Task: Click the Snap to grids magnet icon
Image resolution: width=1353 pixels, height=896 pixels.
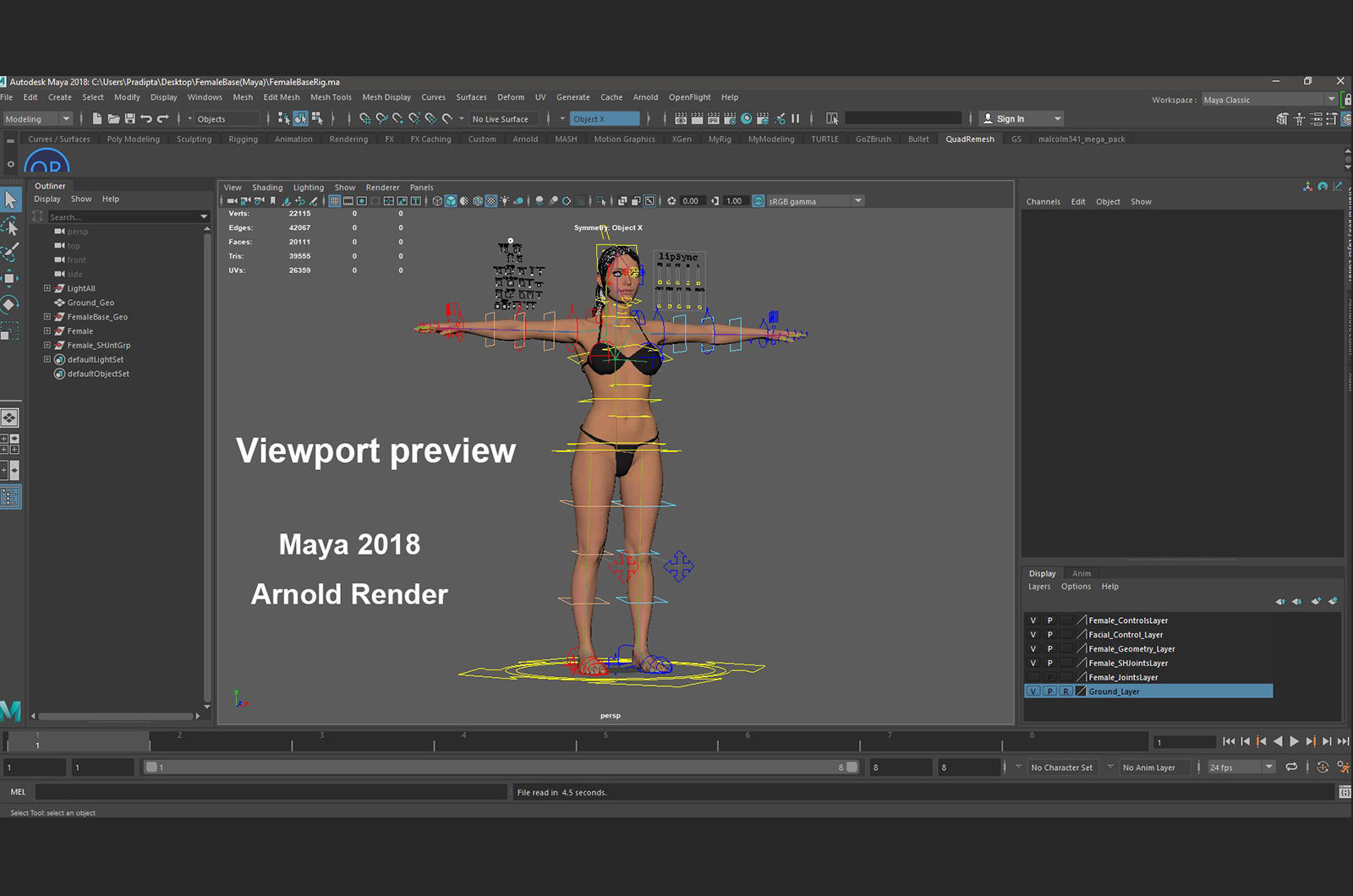Action: (x=365, y=118)
